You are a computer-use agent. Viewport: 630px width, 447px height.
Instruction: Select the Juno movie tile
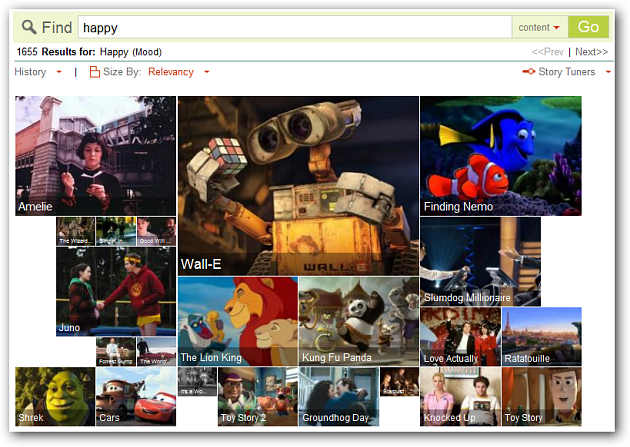point(116,291)
